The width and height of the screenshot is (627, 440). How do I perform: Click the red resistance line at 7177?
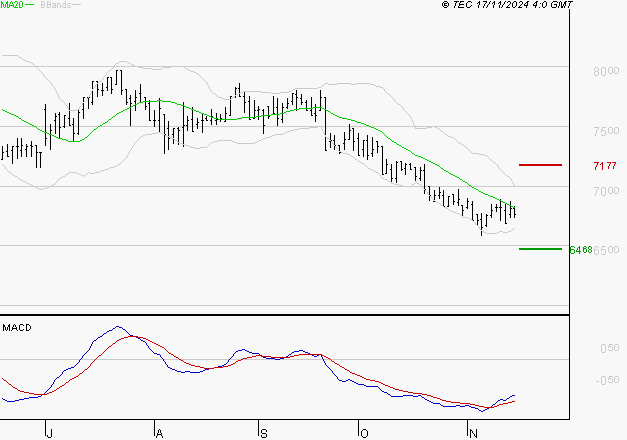(541, 164)
